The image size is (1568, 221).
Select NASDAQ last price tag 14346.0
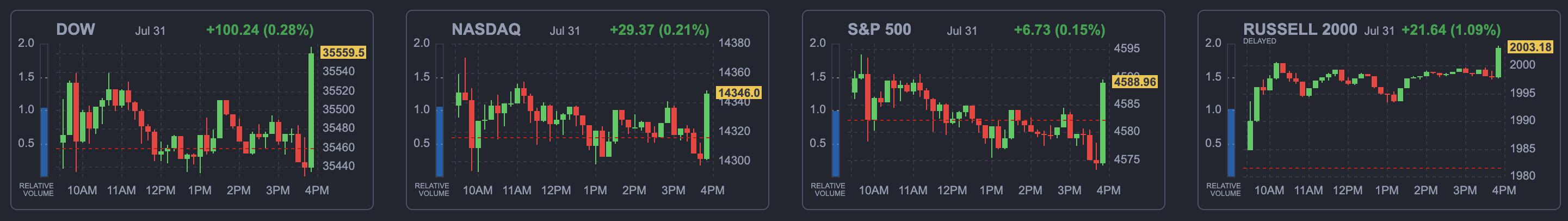(x=739, y=93)
